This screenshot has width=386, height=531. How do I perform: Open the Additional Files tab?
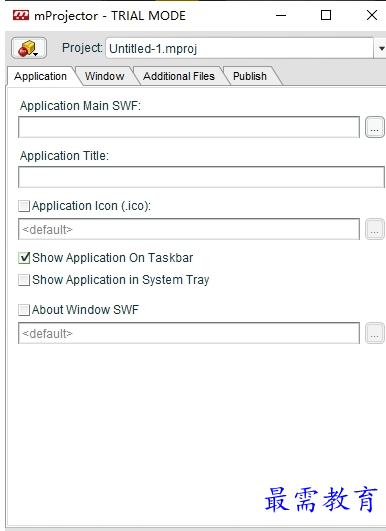coord(179,76)
